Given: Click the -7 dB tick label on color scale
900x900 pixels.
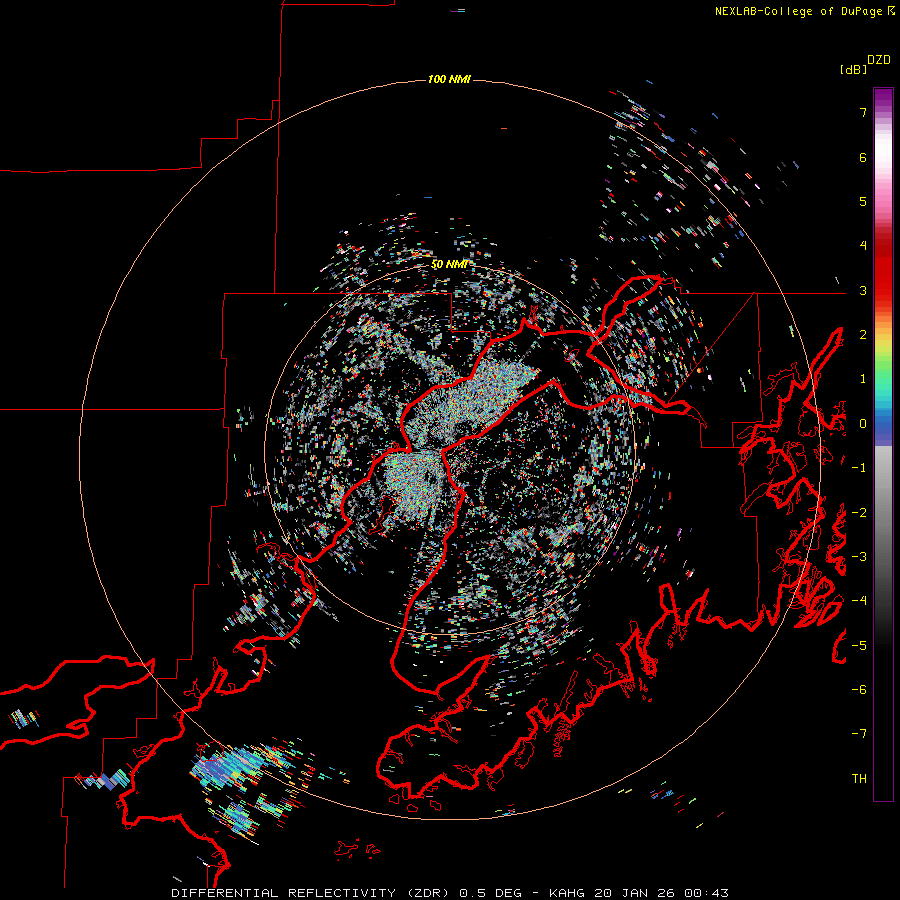Looking at the screenshot, I should [859, 734].
